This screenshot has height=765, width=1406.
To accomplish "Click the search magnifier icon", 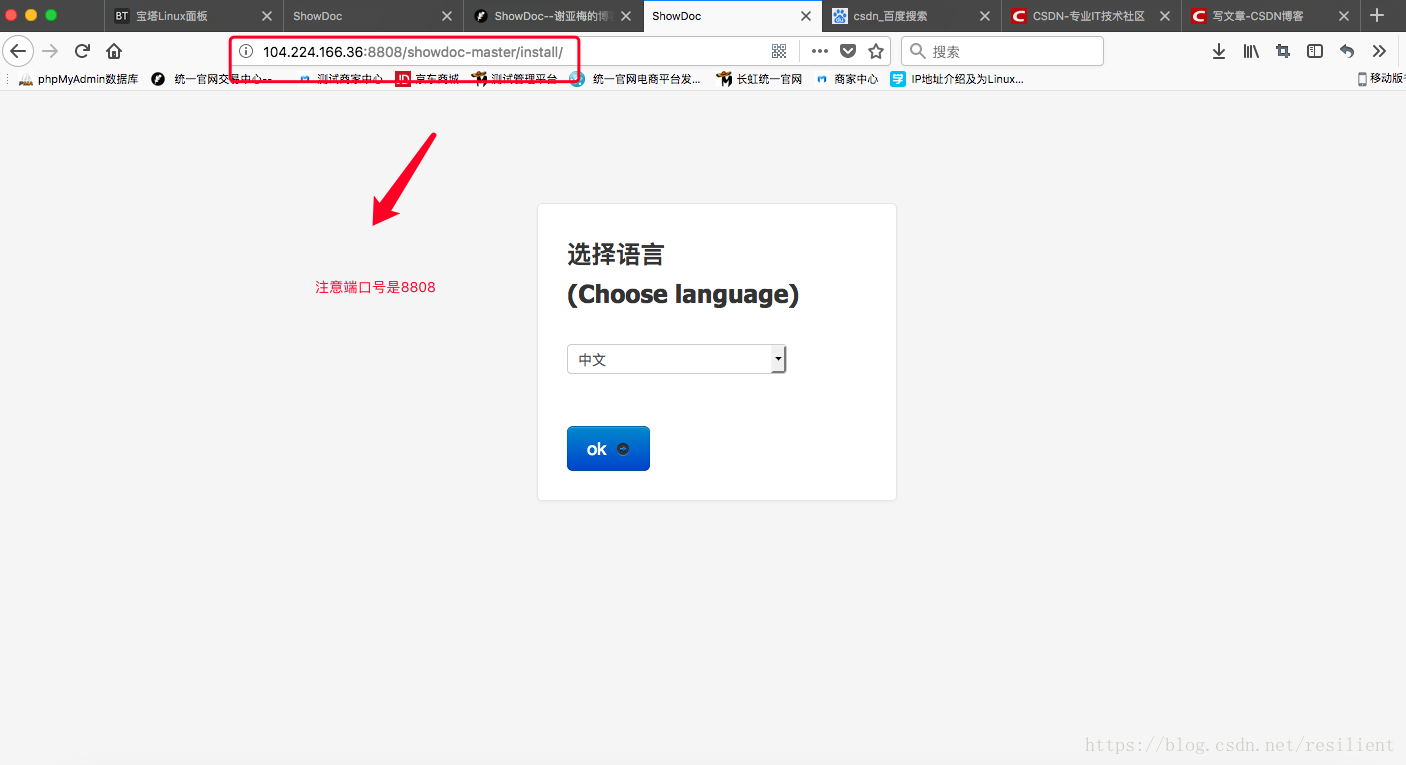I will (918, 51).
